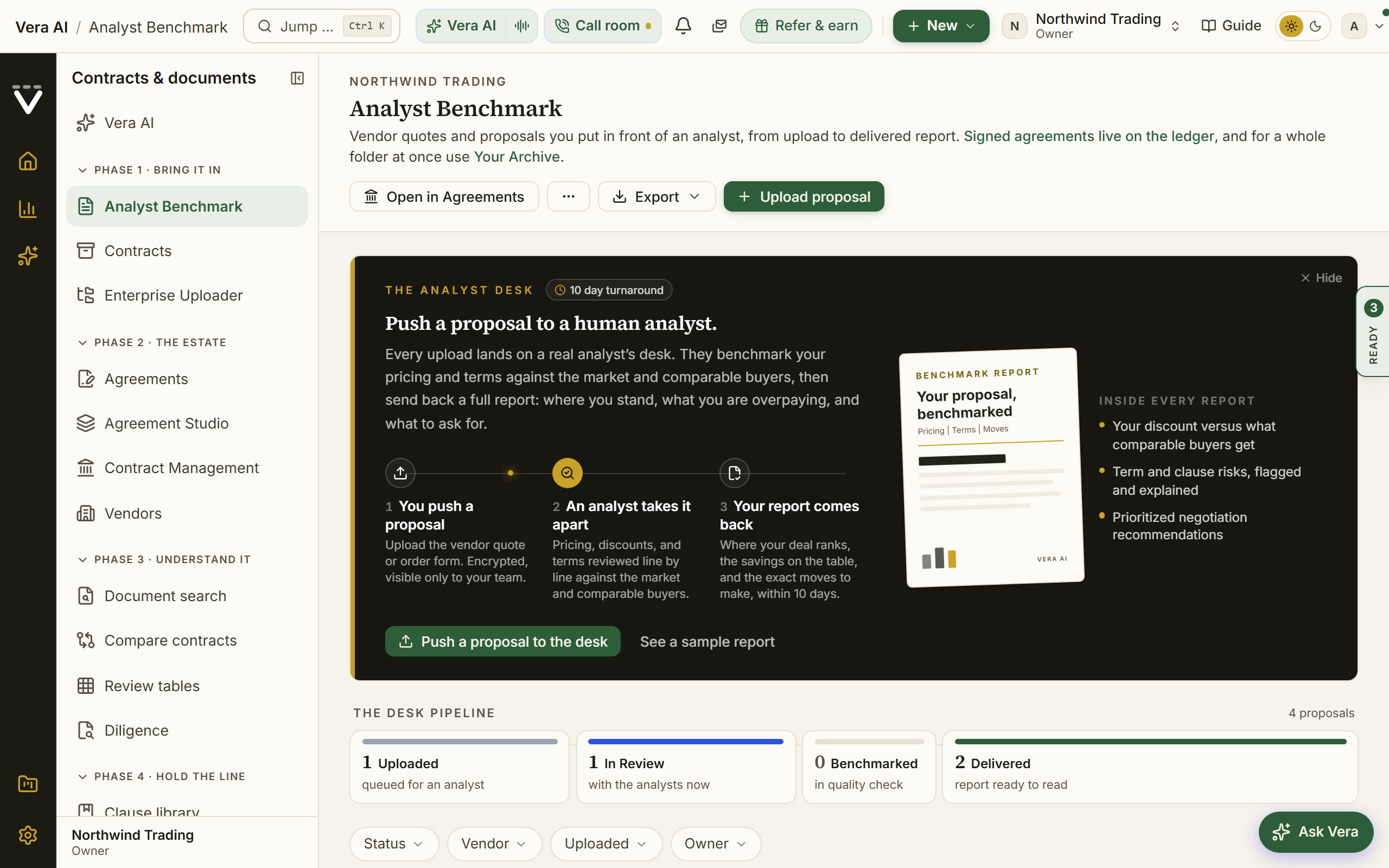Open Agreement Studio in the sidebar
The image size is (1389, 868).
(x=187, y=423)
